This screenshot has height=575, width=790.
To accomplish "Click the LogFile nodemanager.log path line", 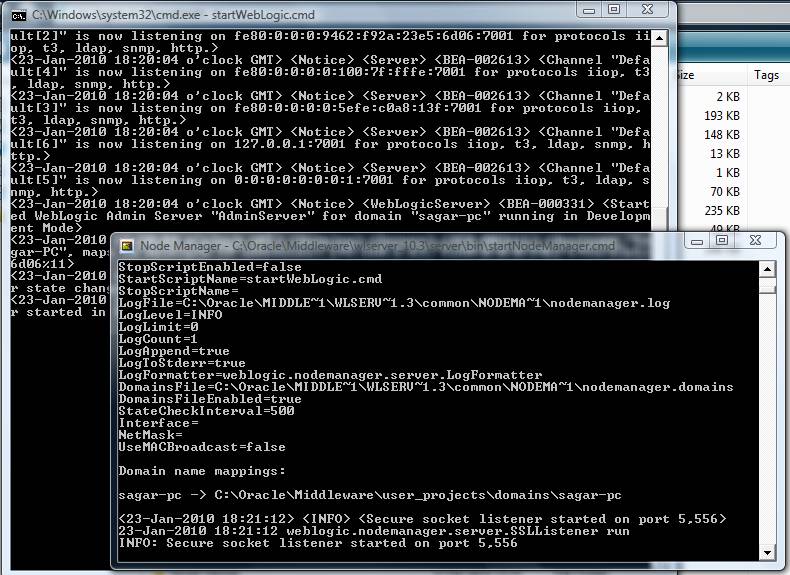I will coord(394,303).
